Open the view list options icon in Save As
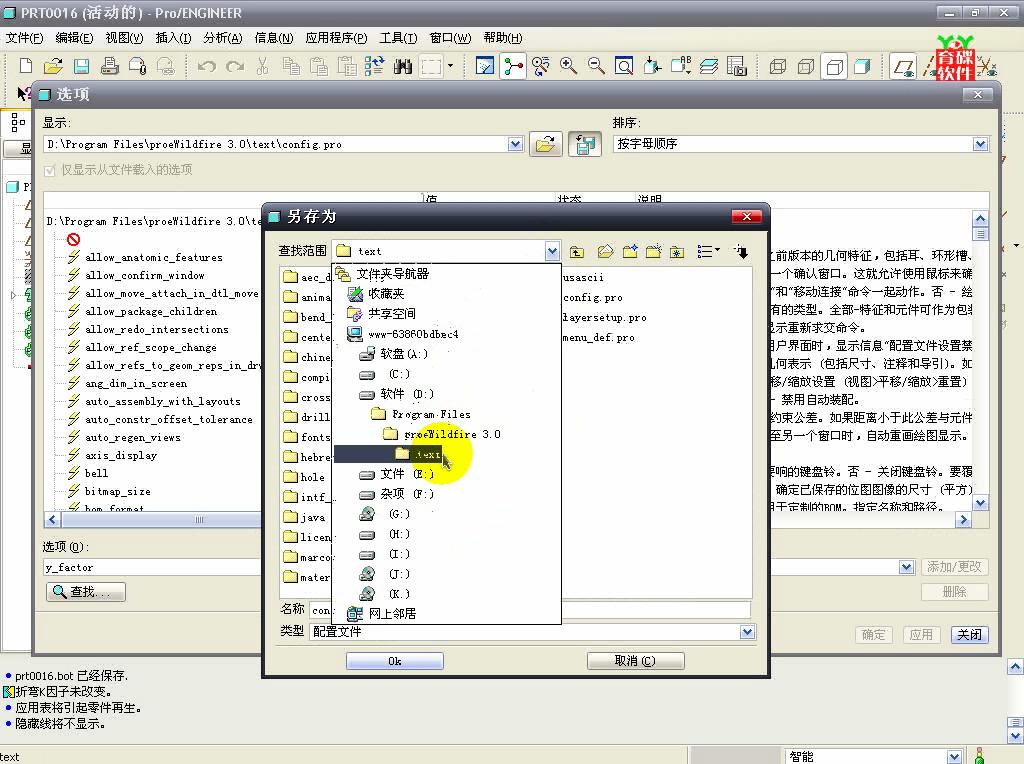The height and width of the screenshot is (764, 1024). [x=708, y=251]
